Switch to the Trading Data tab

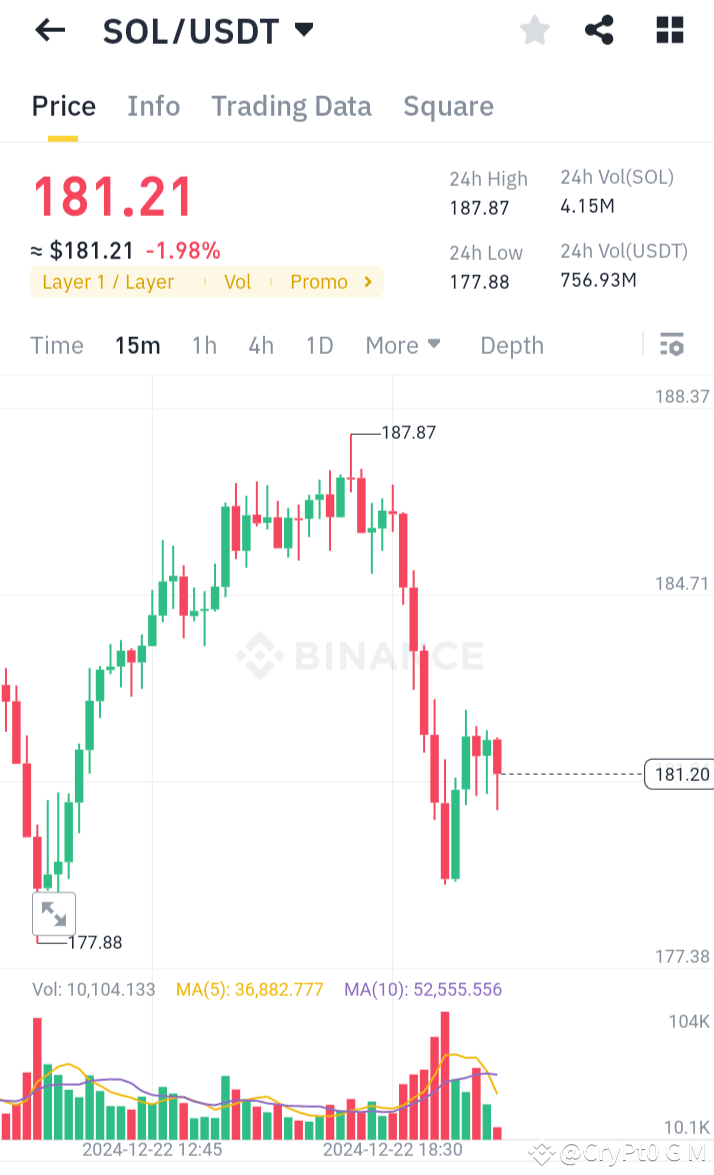(291, 106)
